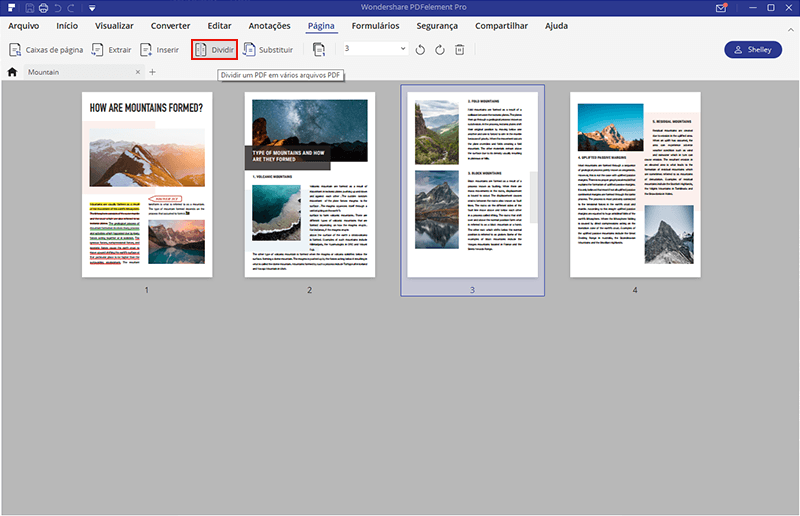Minimize the PDFelement window
Image resolution: width=800 pixels, height=516 pixels.
753,8
